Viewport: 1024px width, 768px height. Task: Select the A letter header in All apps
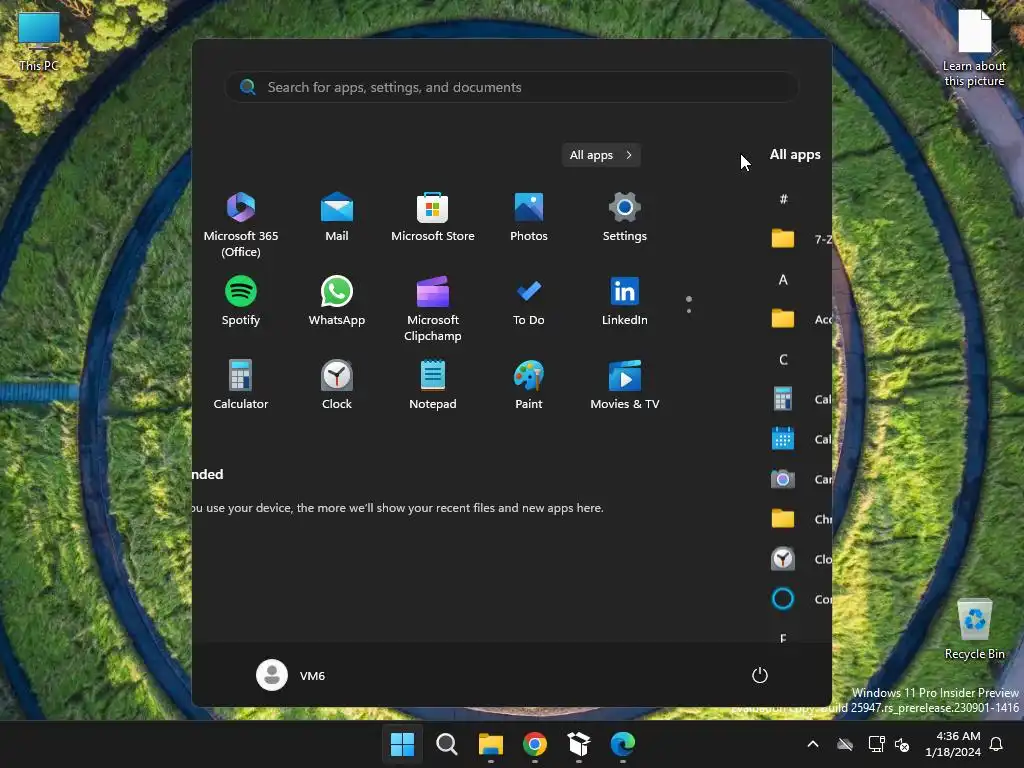(x=783, y=280)
